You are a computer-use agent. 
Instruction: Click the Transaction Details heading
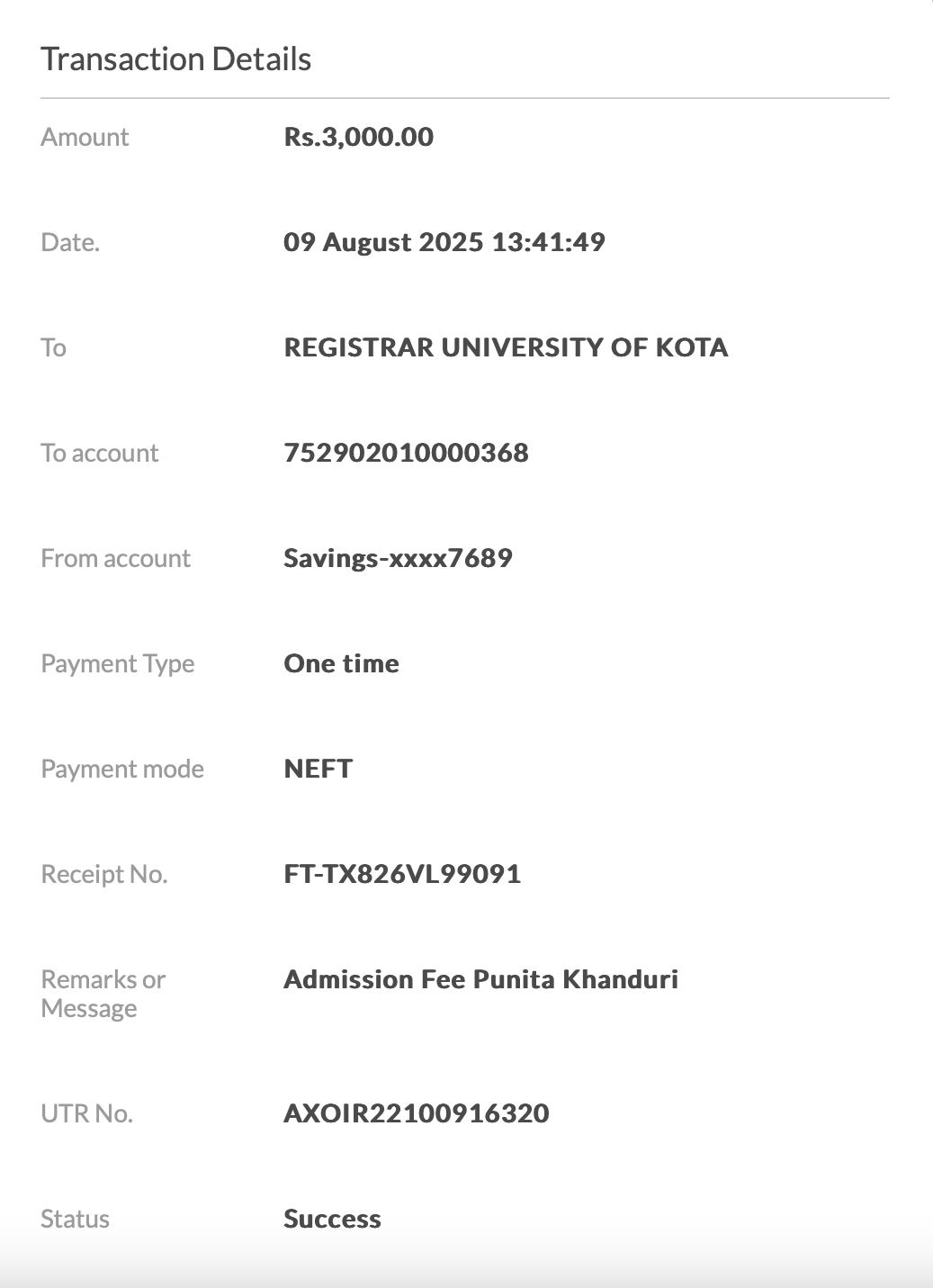pyautogui.click(x=176, y=59)
